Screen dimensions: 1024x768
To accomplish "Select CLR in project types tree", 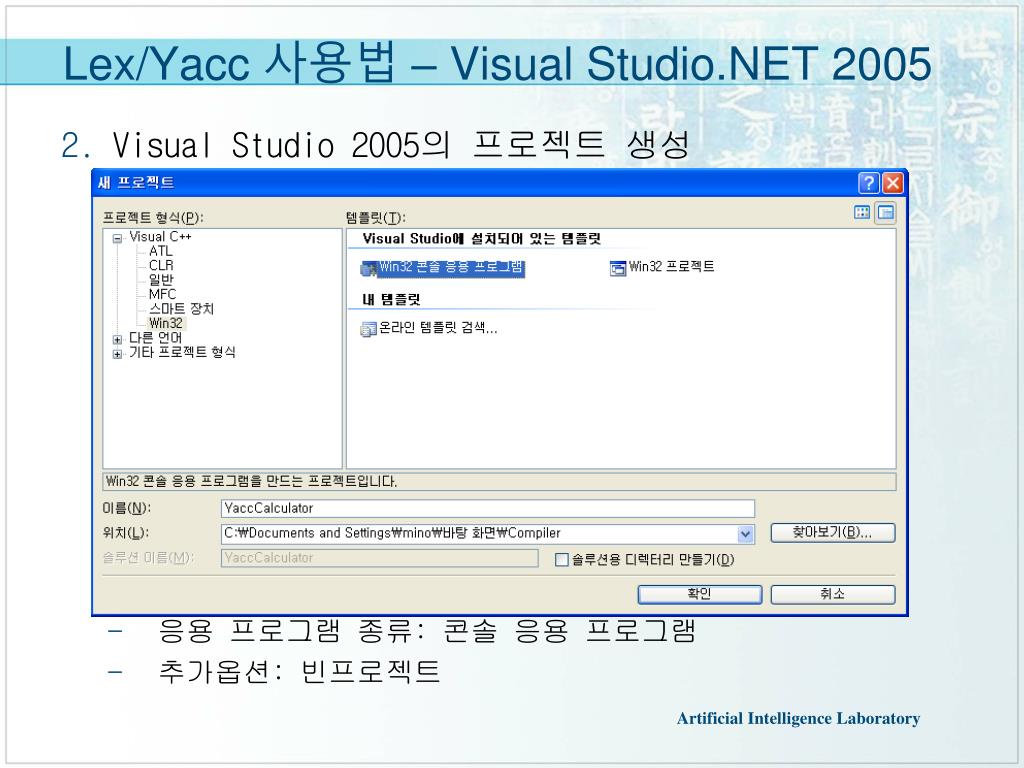I will click(x=161, y=265).
